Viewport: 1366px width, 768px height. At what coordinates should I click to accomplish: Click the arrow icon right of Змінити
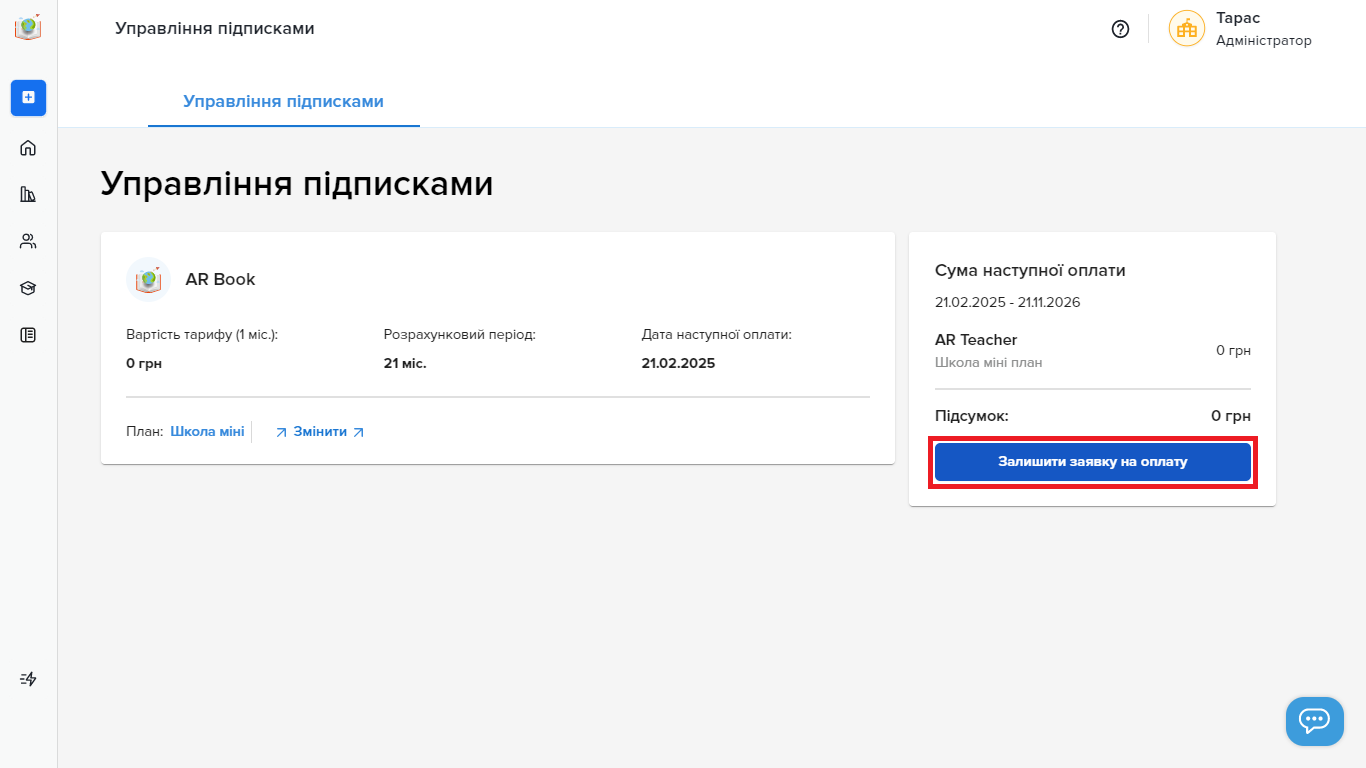coord(358,432)
